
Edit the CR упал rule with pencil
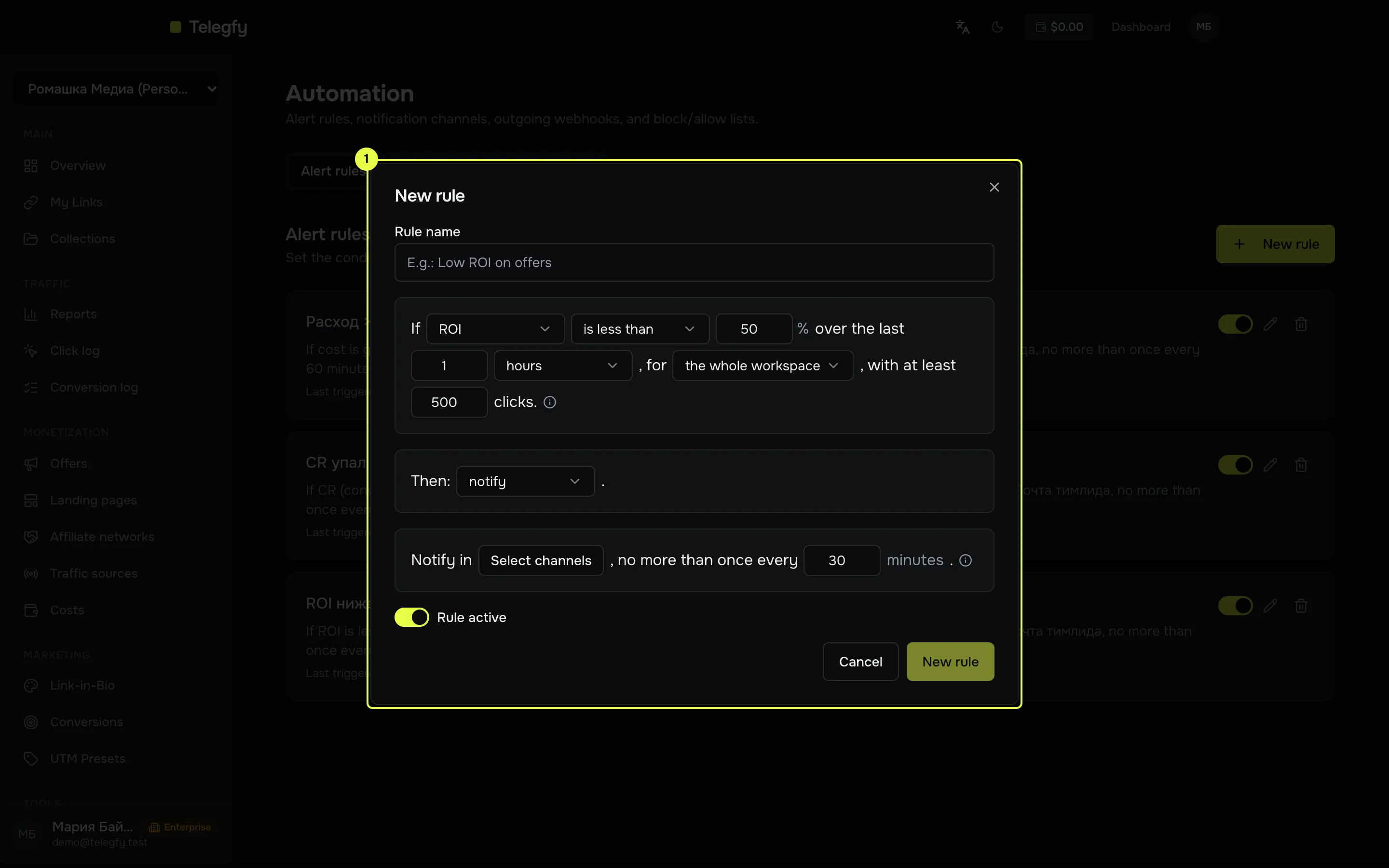point(1270,464)
